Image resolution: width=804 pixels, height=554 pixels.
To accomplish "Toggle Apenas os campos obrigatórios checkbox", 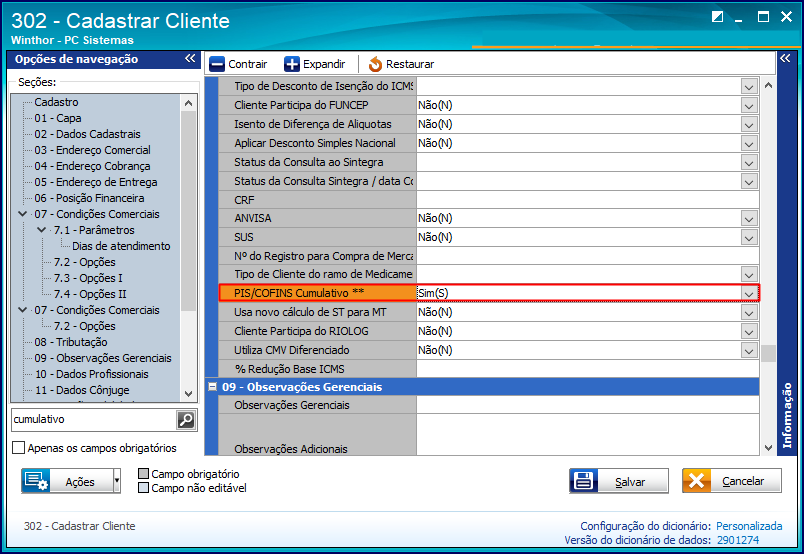I will coord(18,448).
